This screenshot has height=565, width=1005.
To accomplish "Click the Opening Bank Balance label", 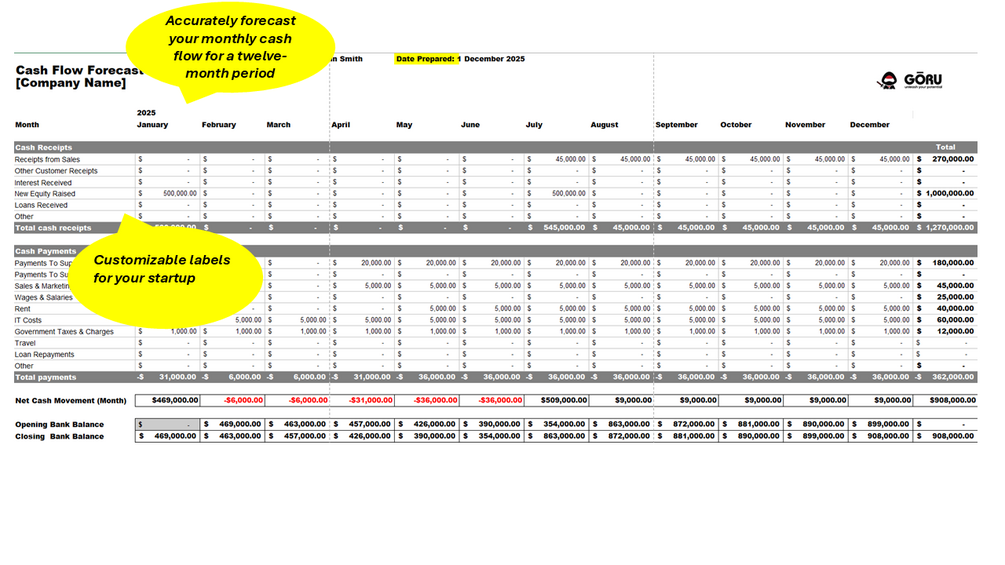I will [x=60, y=425].
